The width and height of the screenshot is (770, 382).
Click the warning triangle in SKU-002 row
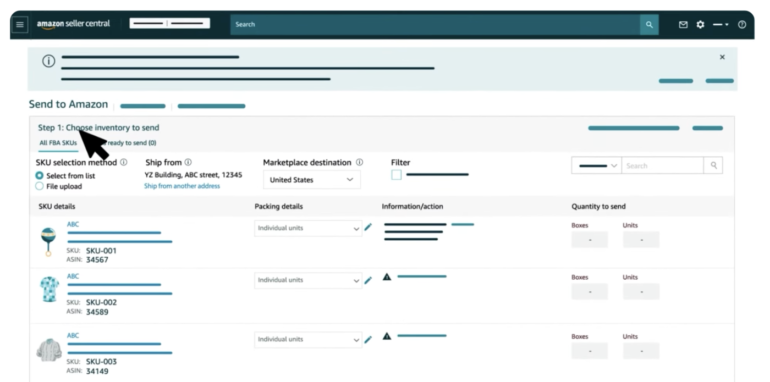tap(387, 277)
